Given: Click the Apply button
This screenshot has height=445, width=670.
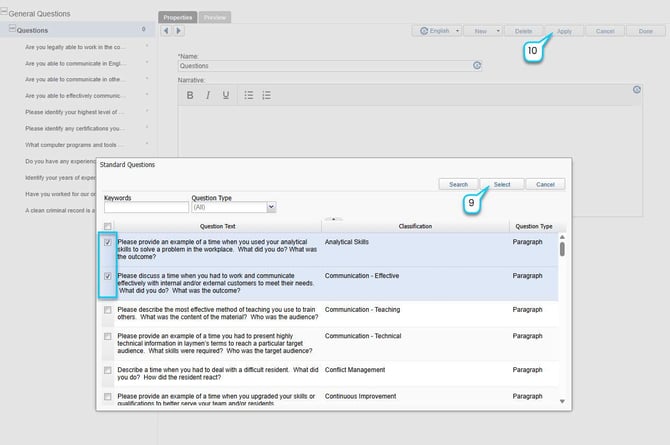Looking at the screenshot, I should click(564, 31).
